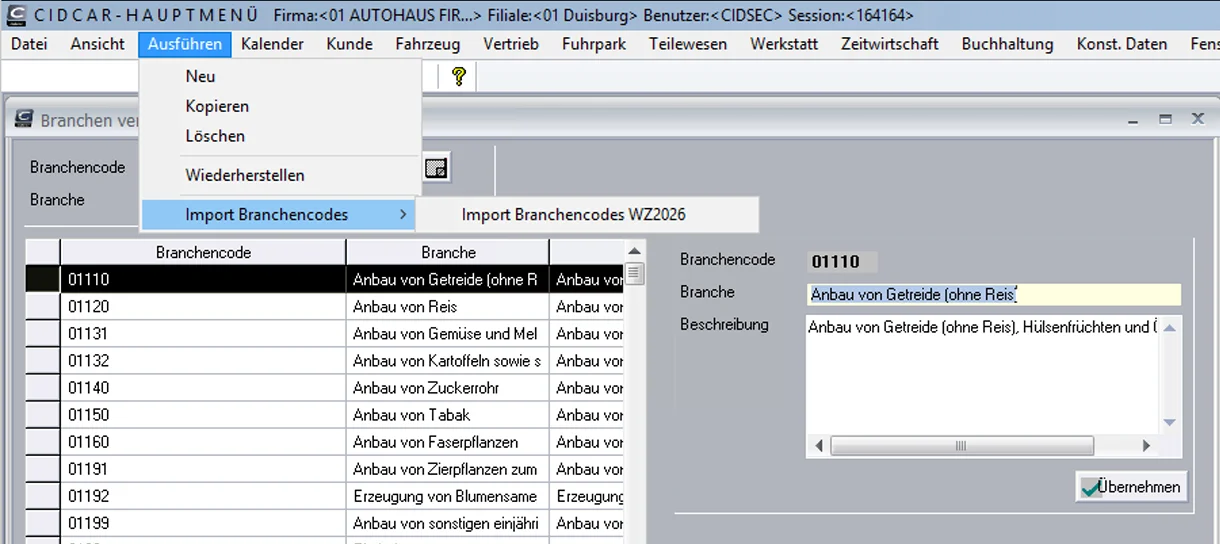1220x544 pixels.
Task: Click the CIDCAR logo in title bar
Action: pos(15,15)
